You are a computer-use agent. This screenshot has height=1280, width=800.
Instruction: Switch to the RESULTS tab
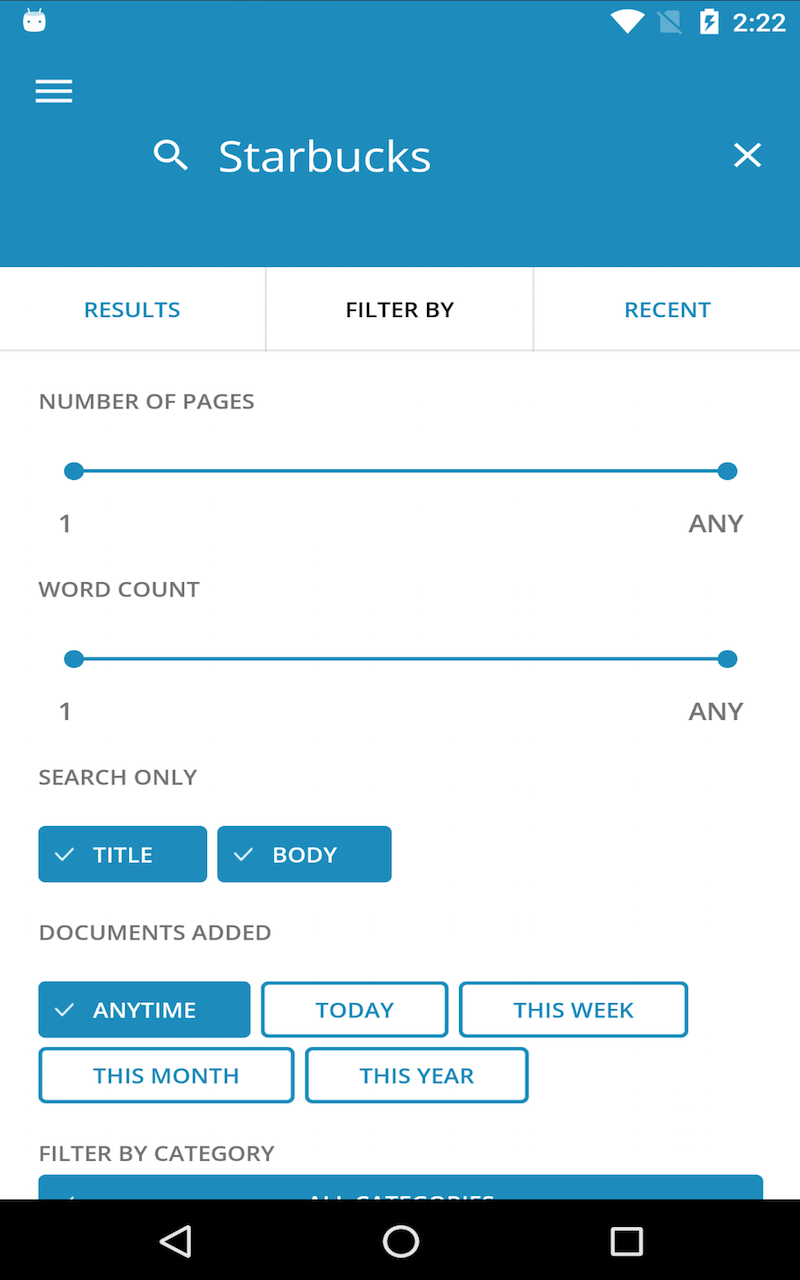point(132,309)
